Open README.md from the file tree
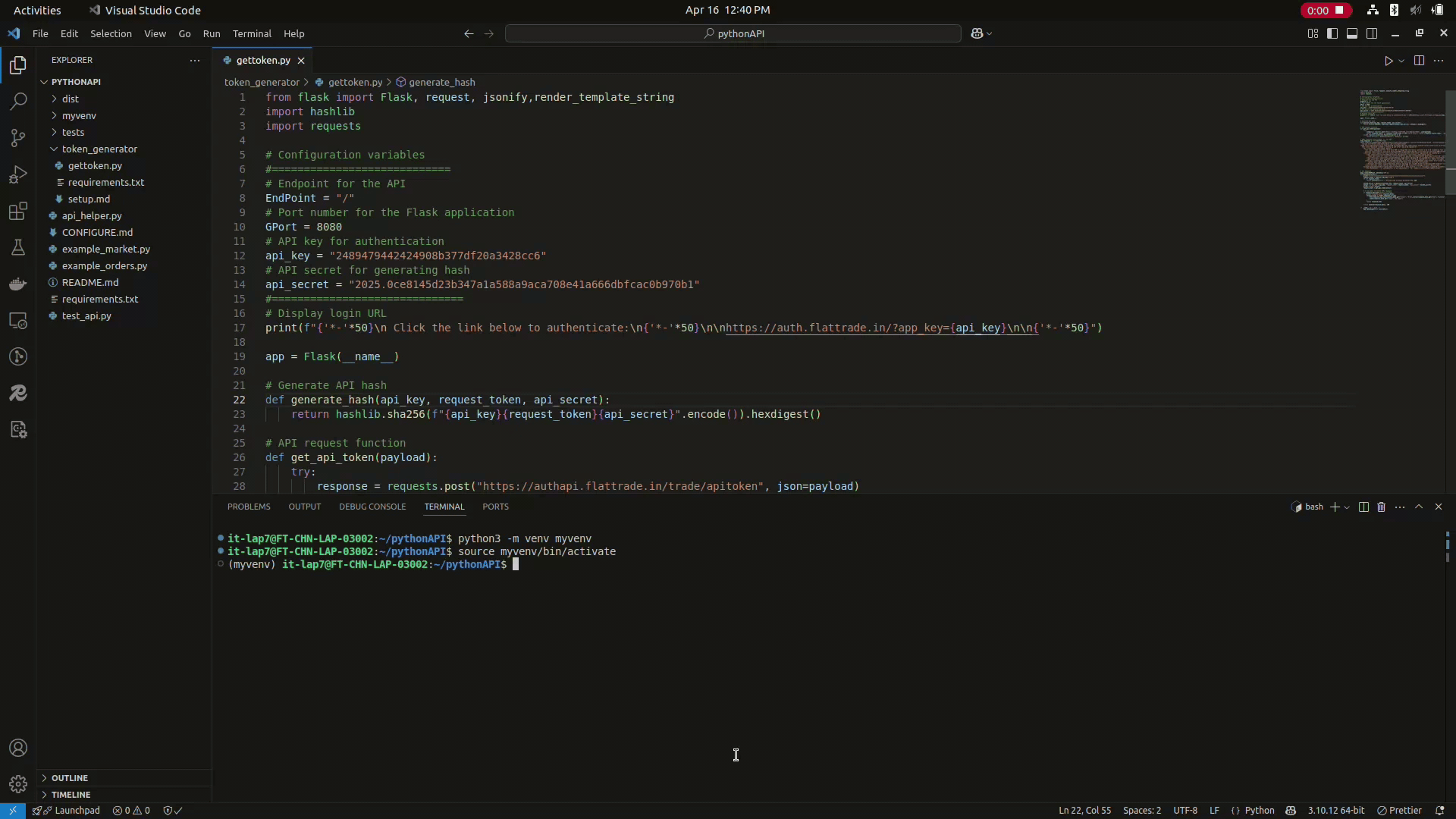 pyautogui.click(x=90, y=282)
